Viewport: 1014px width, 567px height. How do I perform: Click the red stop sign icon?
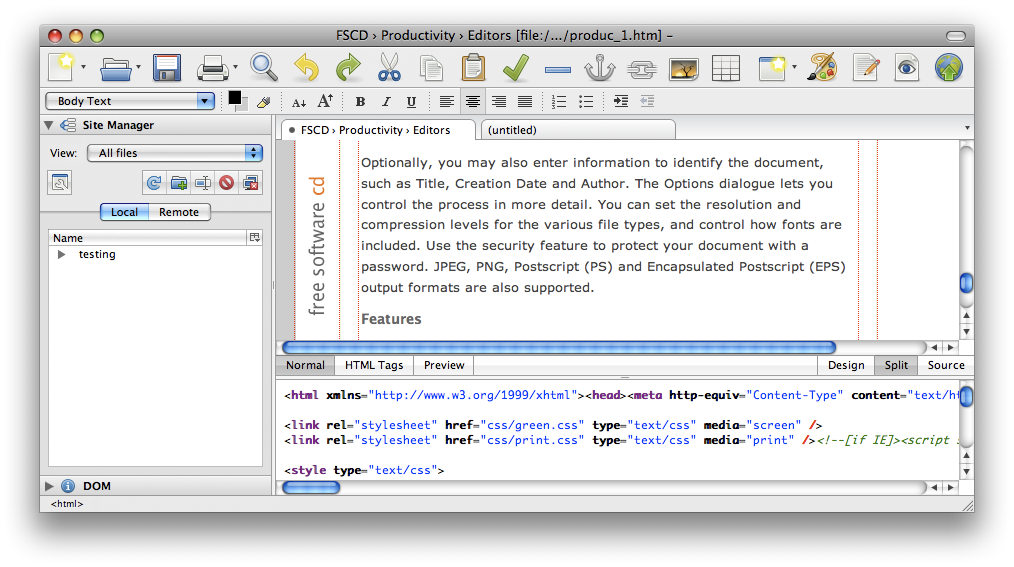[x=226, y=183]
